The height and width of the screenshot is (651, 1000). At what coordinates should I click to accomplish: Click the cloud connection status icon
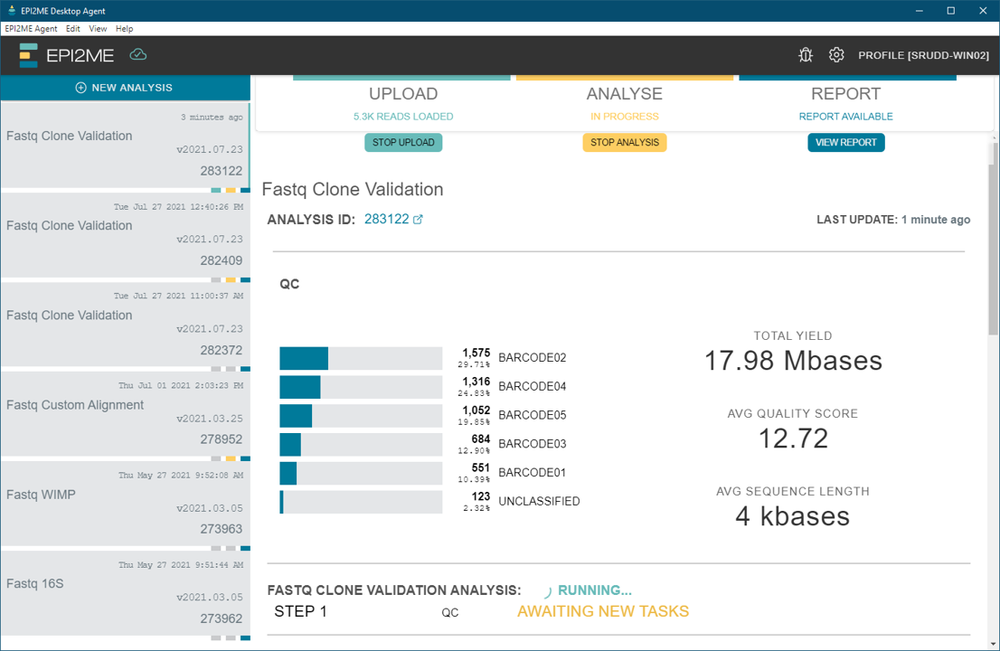(138, 55)
